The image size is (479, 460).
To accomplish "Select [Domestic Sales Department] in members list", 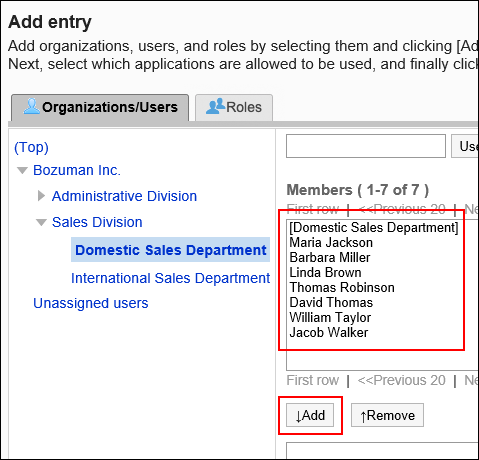I will (374, 228).
